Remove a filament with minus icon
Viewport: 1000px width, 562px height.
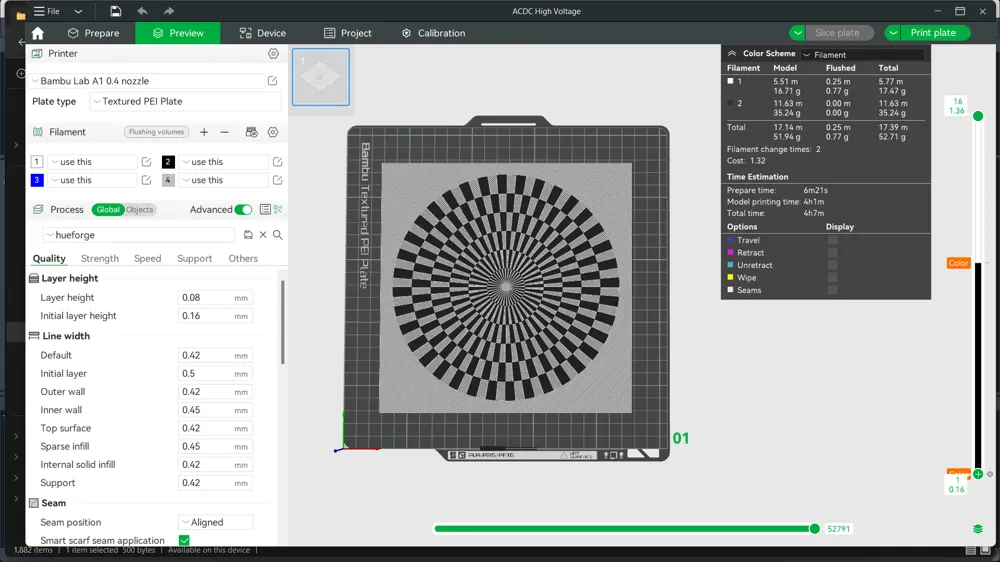point(224,132)
